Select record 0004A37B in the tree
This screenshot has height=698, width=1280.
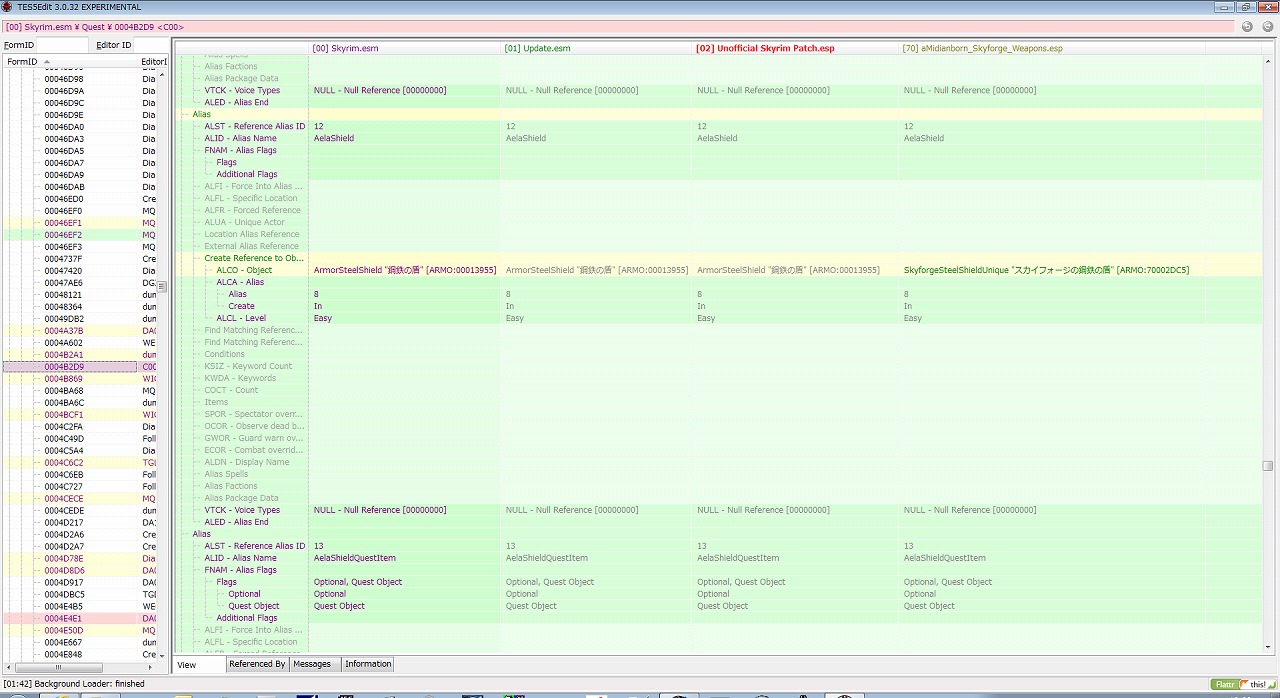(x=63, y=331)
